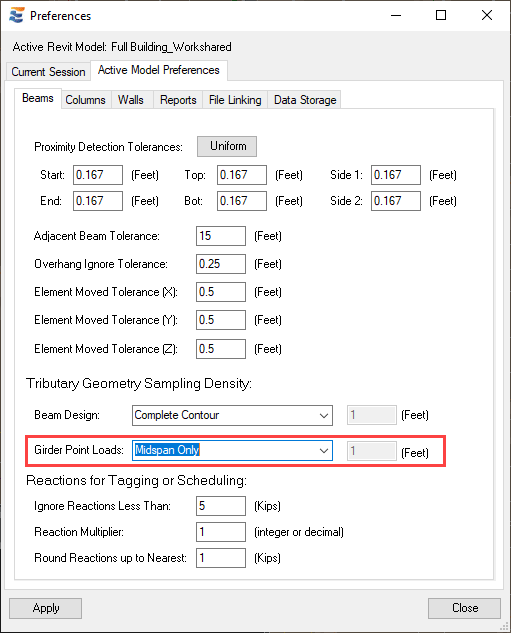Focus the Reaction Multiplier input

pyautogui.click(x=221, y=532)
